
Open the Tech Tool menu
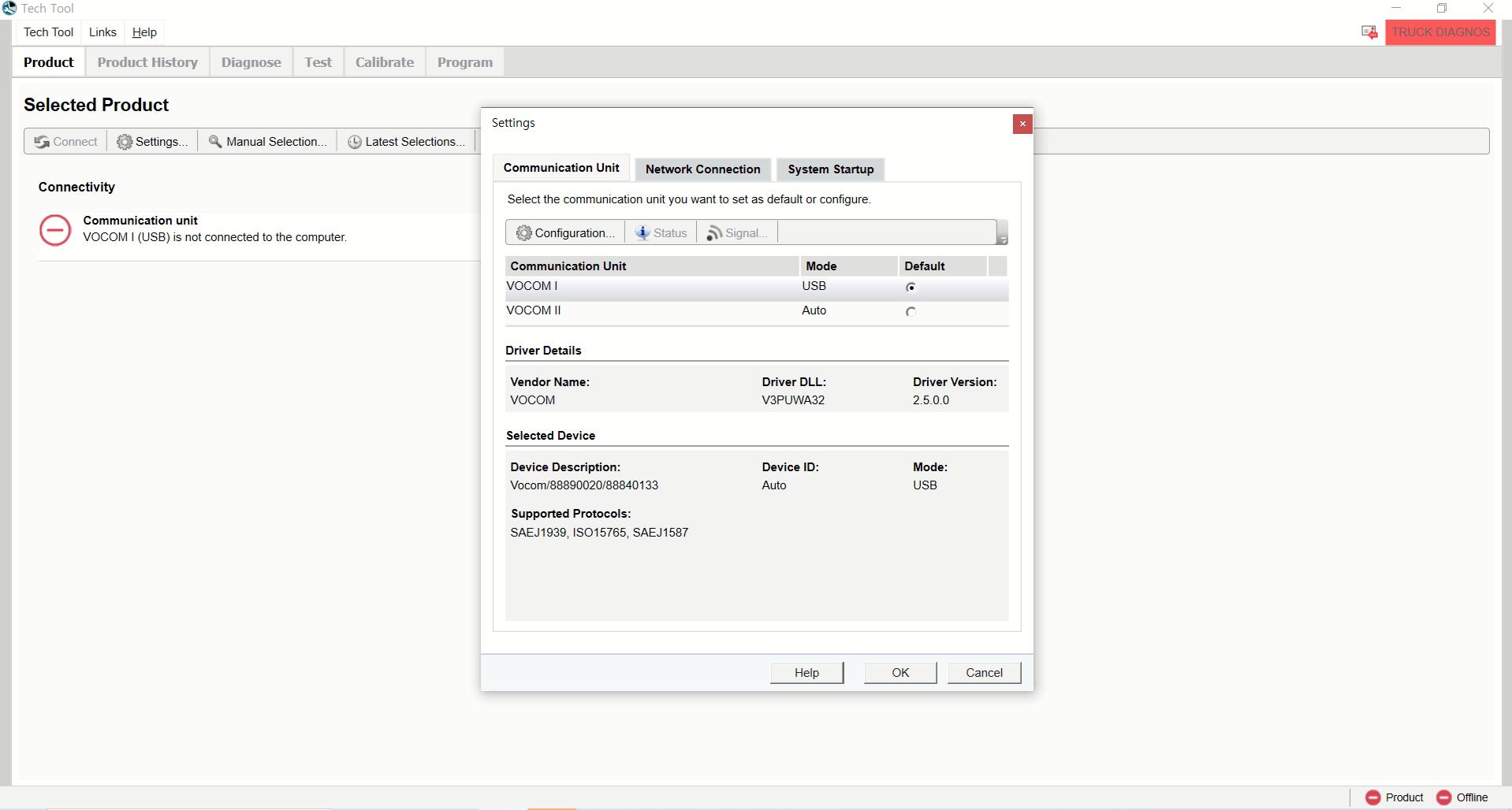click(x=48, y=32)
